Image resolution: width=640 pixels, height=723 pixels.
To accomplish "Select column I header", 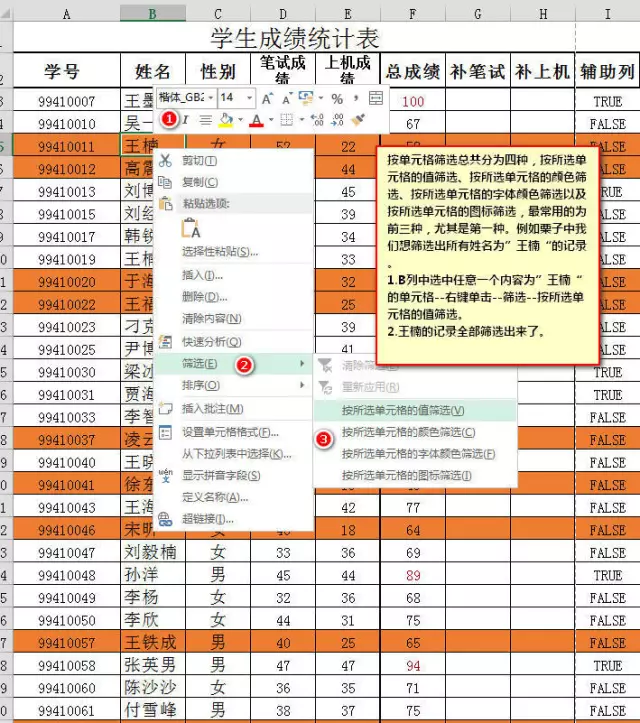I will (x=608, y=14).
